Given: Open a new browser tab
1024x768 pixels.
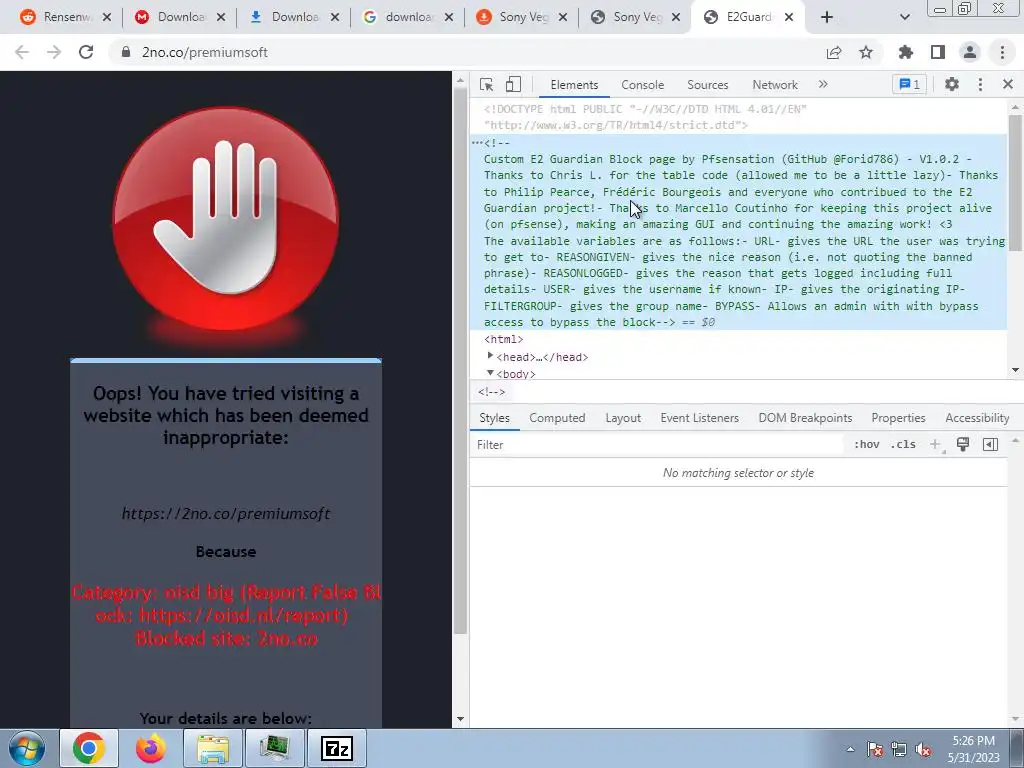Looking at the screenshot, I should click(827, 17).
